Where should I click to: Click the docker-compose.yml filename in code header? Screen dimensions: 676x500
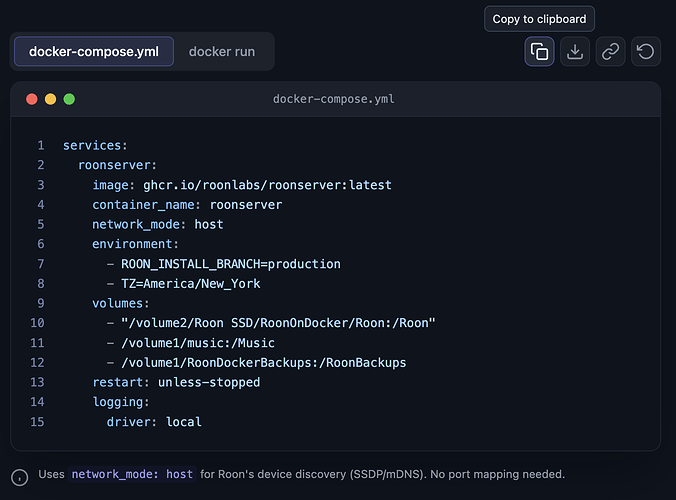[x=334, y=99]
